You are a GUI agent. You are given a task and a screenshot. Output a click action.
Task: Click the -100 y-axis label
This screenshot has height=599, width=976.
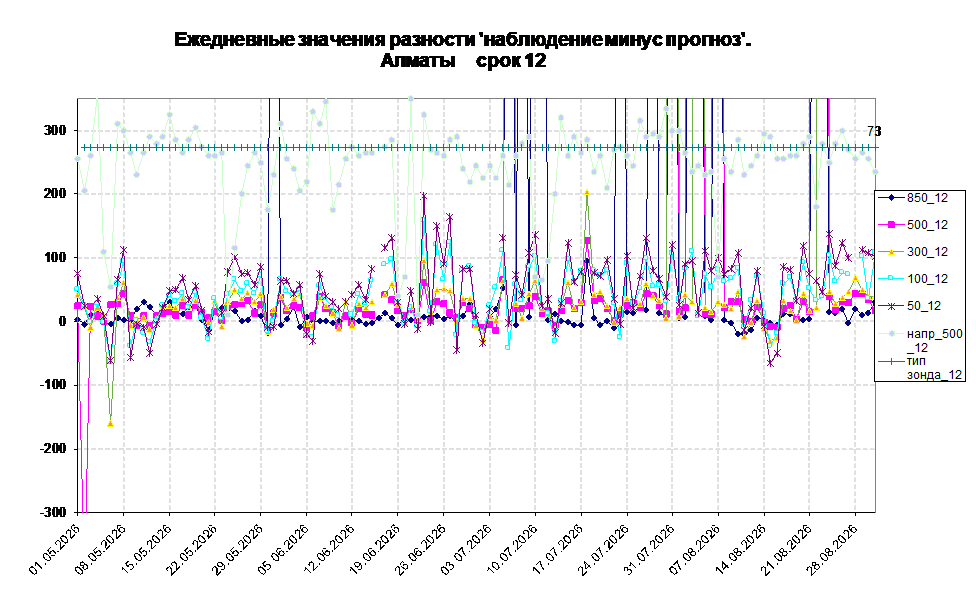pos(52,385)
